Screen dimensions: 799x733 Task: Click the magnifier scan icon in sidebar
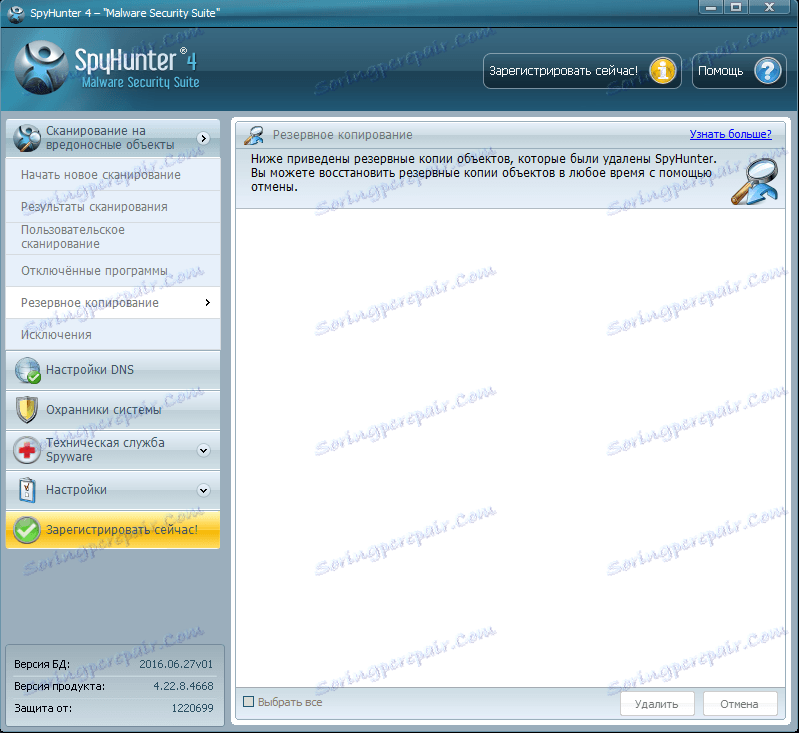(27, 138)
